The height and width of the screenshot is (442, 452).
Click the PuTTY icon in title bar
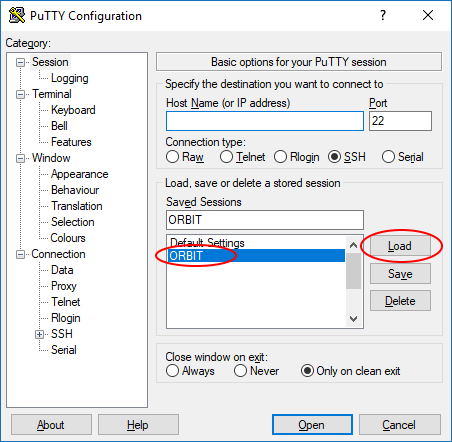click(17, 15)
